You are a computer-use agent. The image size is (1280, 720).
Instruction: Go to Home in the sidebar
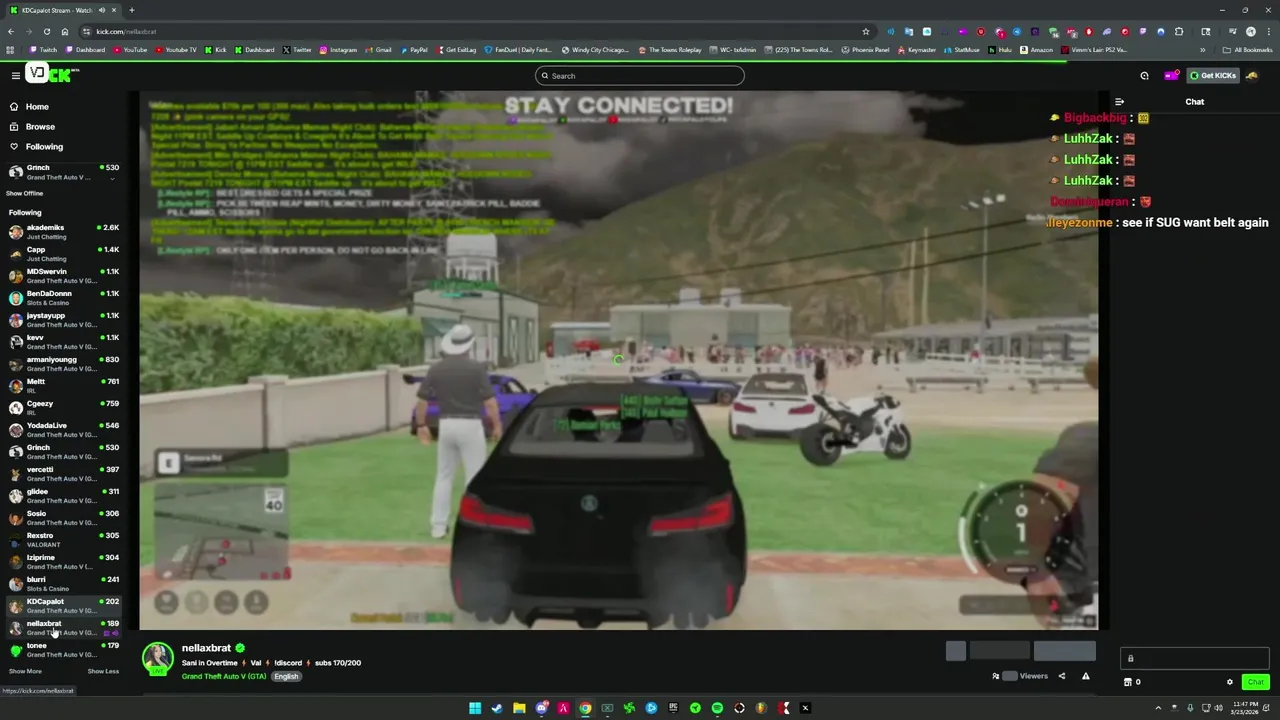point(37,107)
